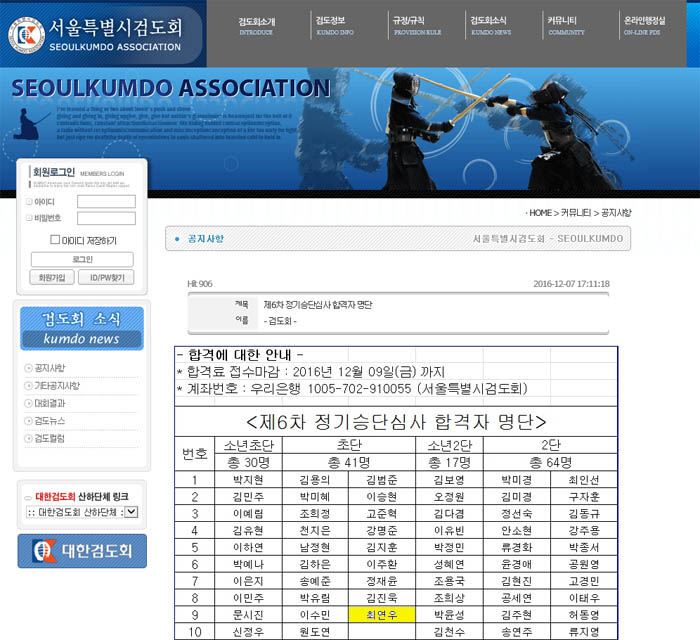Open the 검도회소개 INTRODUCE menu

pos(256,26)
